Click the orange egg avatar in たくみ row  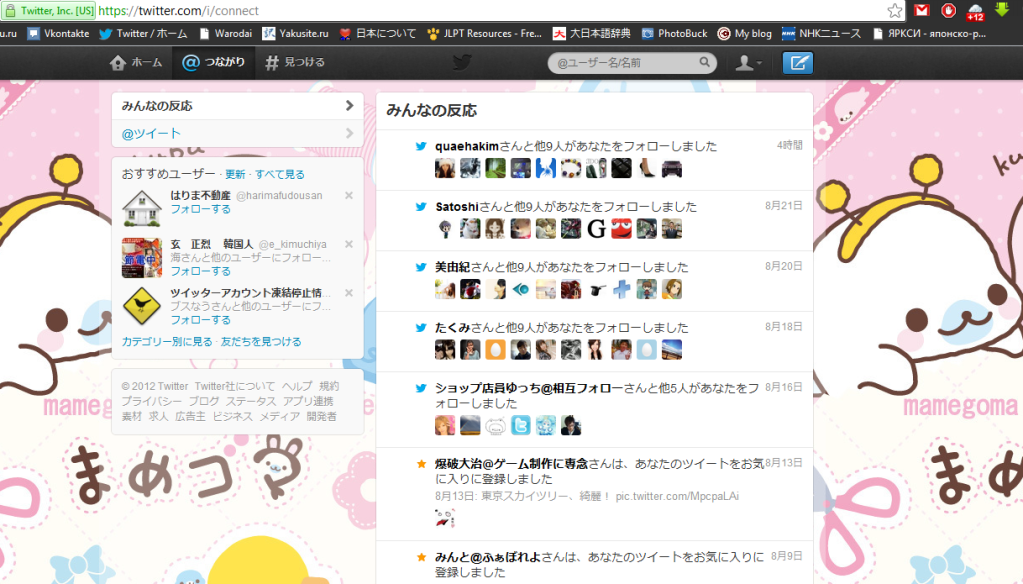point(495,350)
